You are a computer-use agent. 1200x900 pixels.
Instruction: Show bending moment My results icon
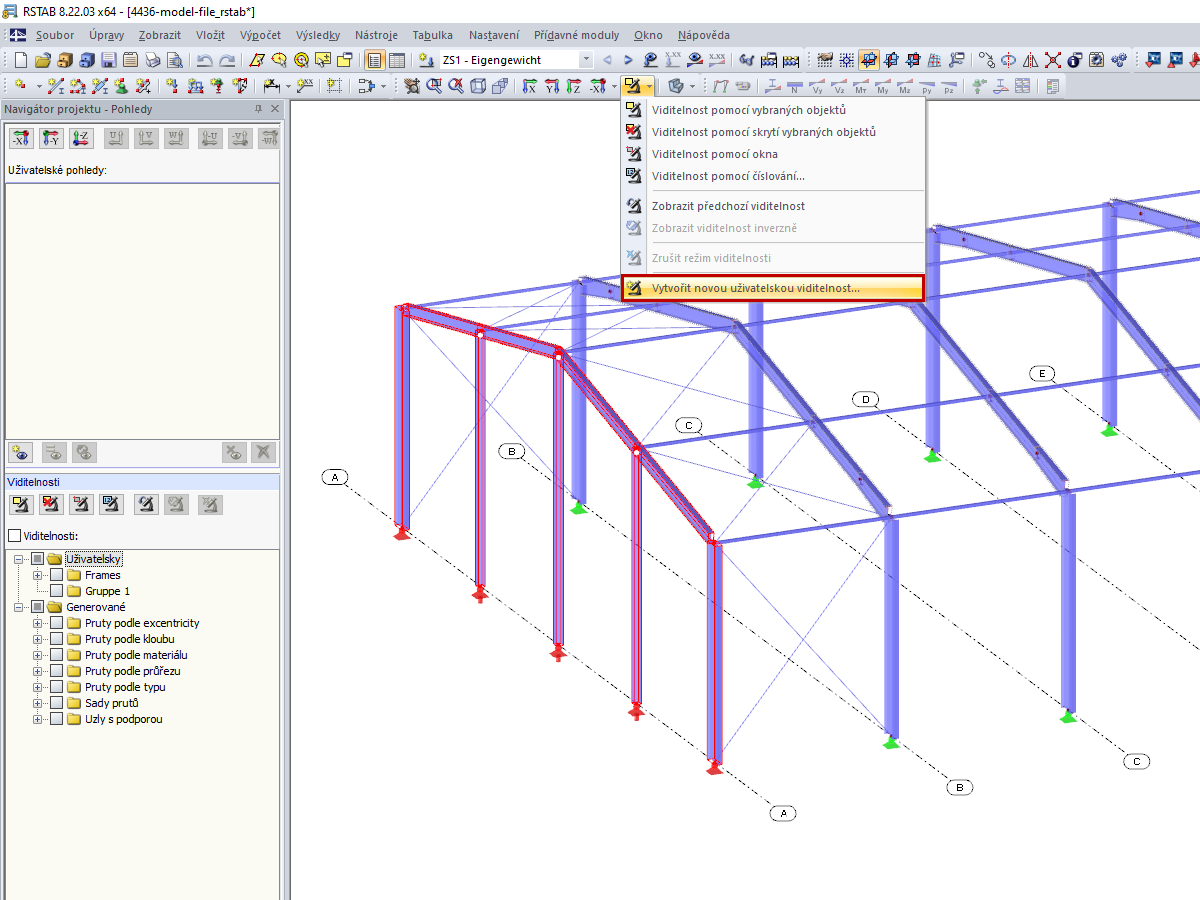point(883,86)
